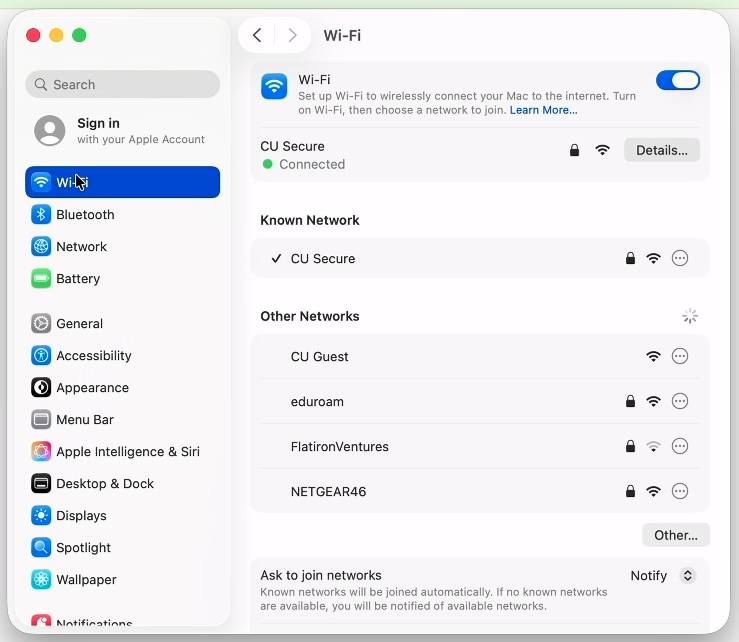Select the Accessibility icon in sidebar

point(41,356)
